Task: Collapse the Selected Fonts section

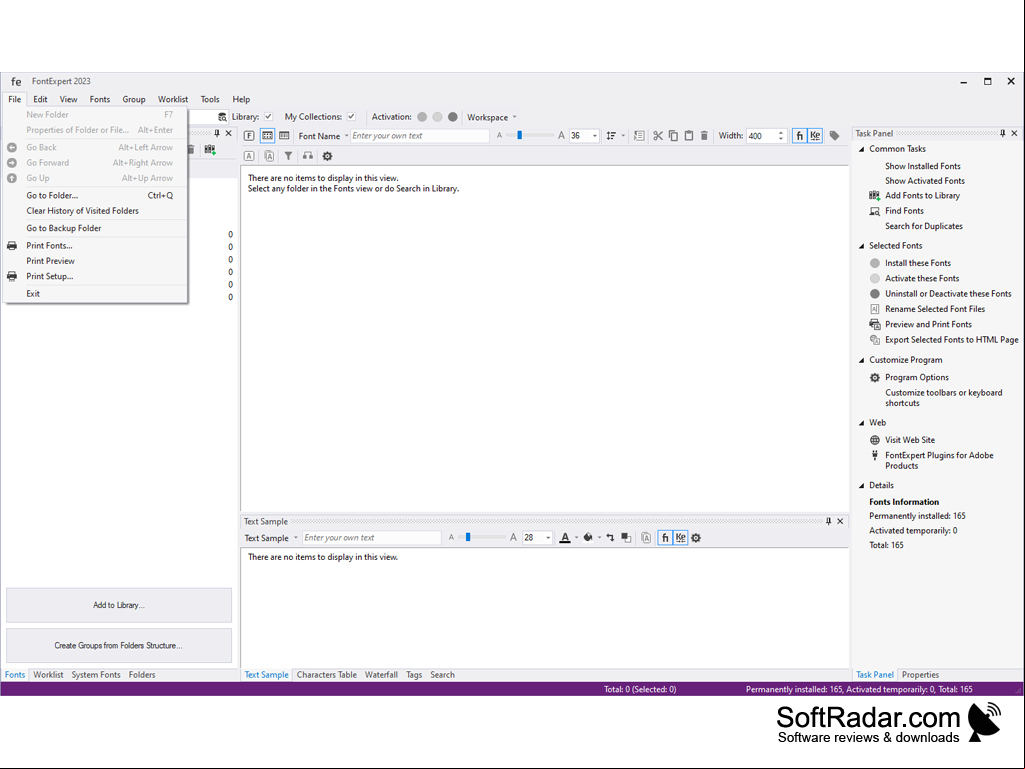Action: coord(862,246)
